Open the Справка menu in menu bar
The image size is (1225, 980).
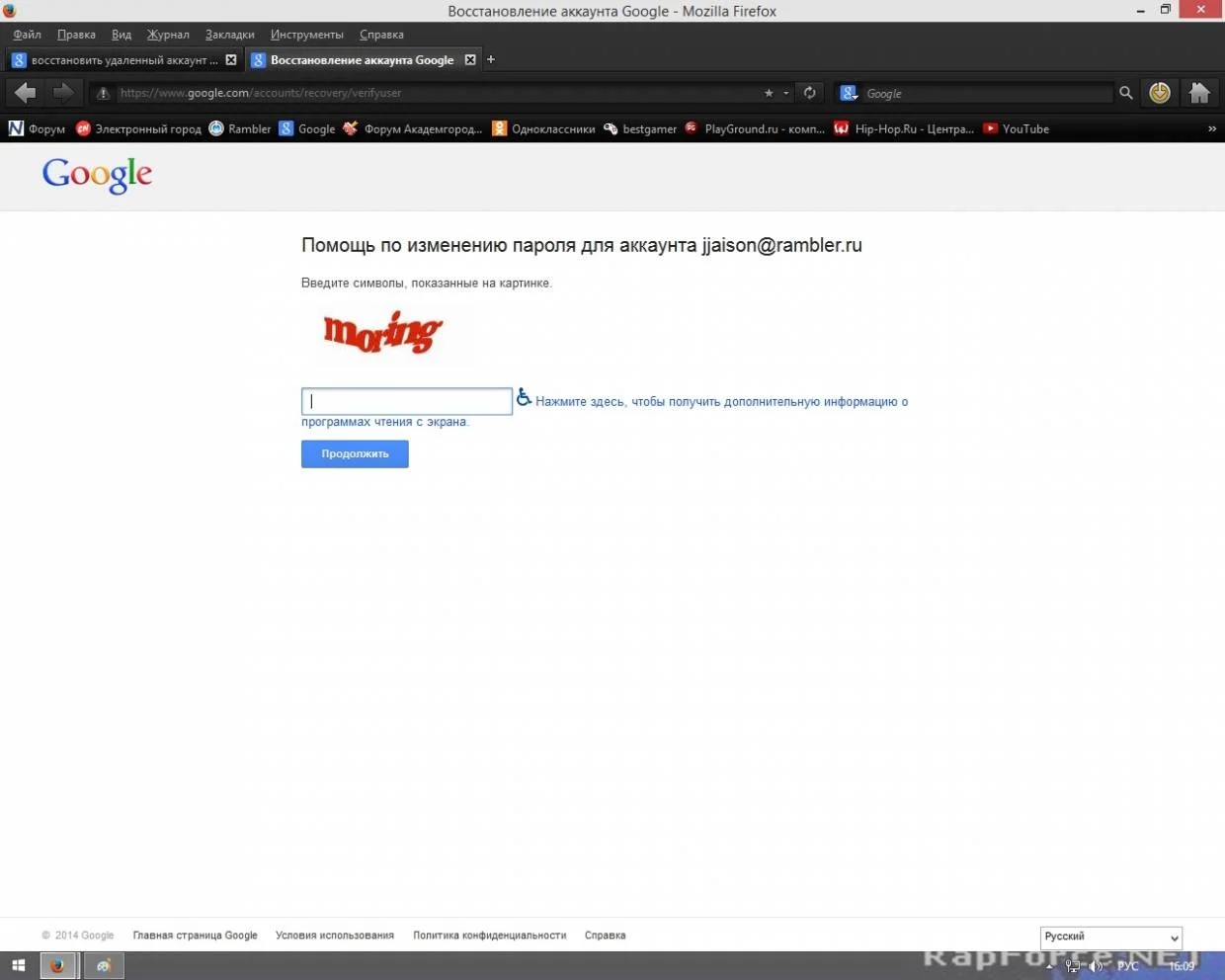point(381,35)
